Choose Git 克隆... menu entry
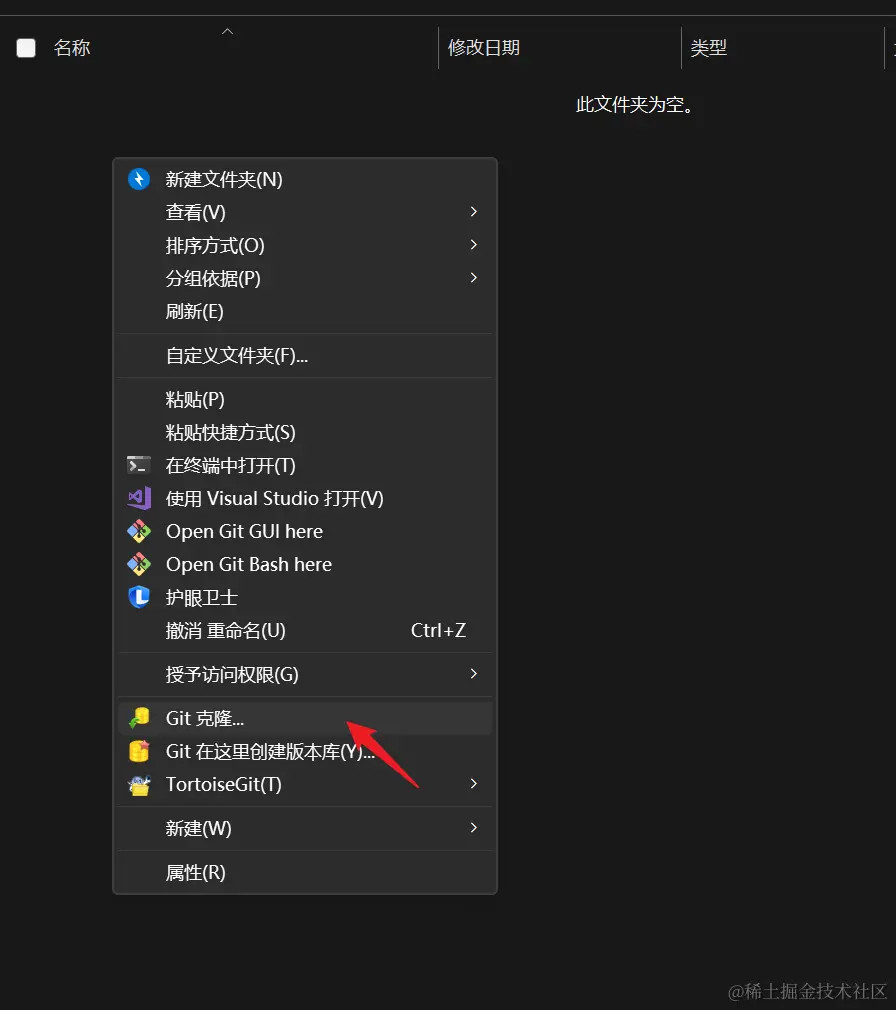The height and width of the screenshot is (1010, 896). 305,718
